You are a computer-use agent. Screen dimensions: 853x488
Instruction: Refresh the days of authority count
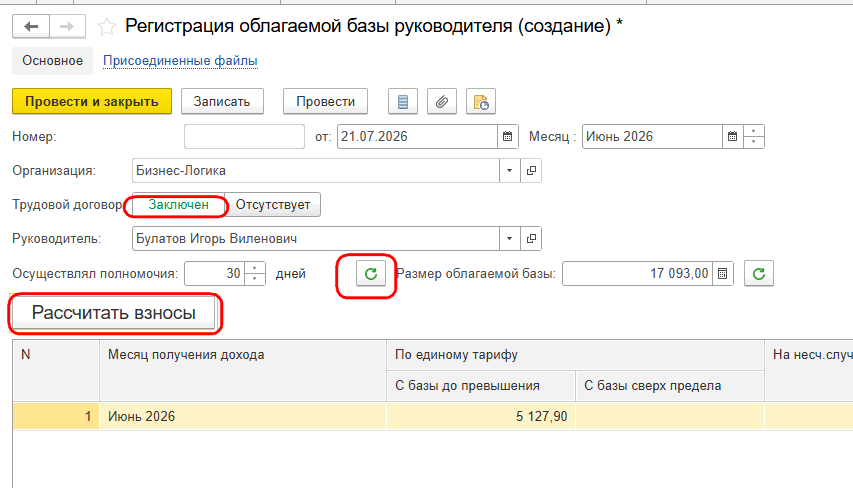pyautogui.click(x=371, y=273)
